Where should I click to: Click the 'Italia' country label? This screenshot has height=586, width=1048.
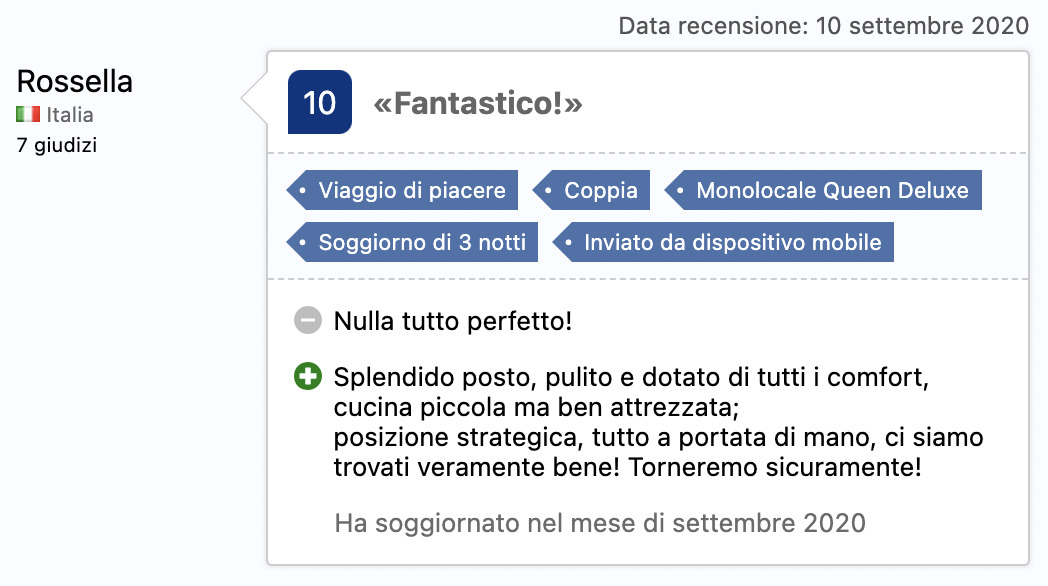(x=70, y=115)
